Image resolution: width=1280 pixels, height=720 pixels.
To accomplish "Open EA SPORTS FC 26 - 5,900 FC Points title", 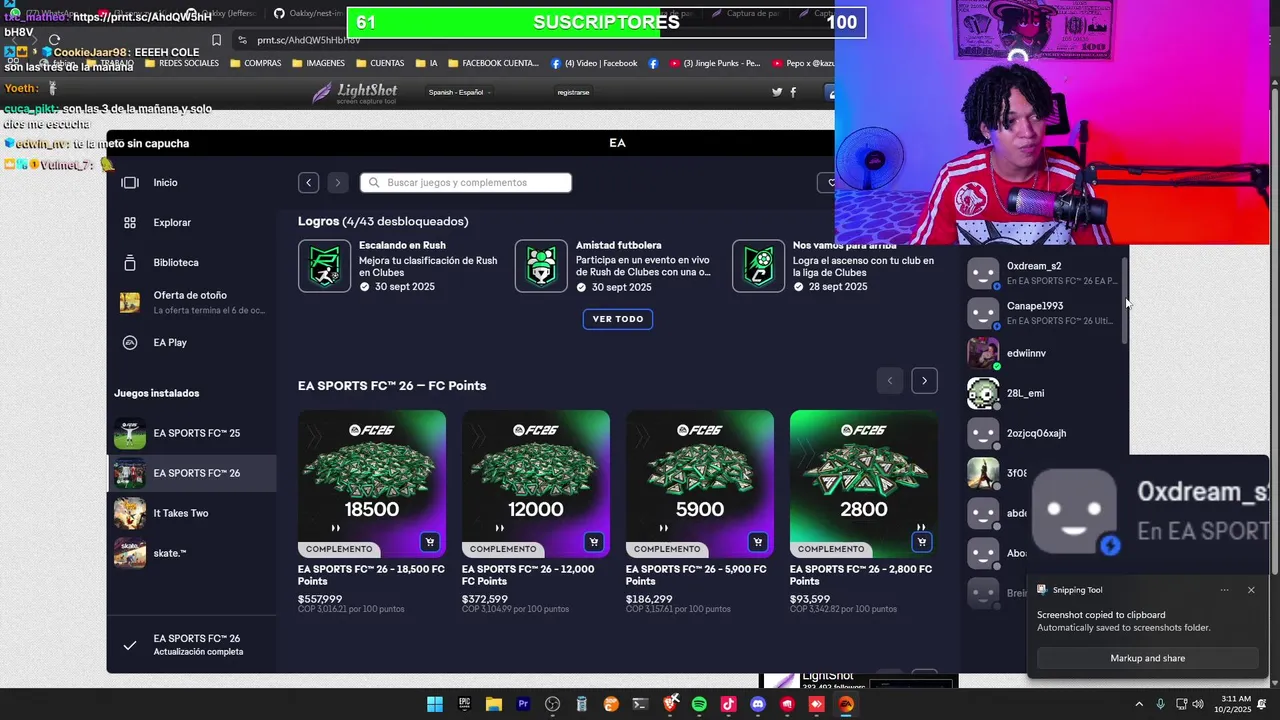I will click(x=696, y=575).
